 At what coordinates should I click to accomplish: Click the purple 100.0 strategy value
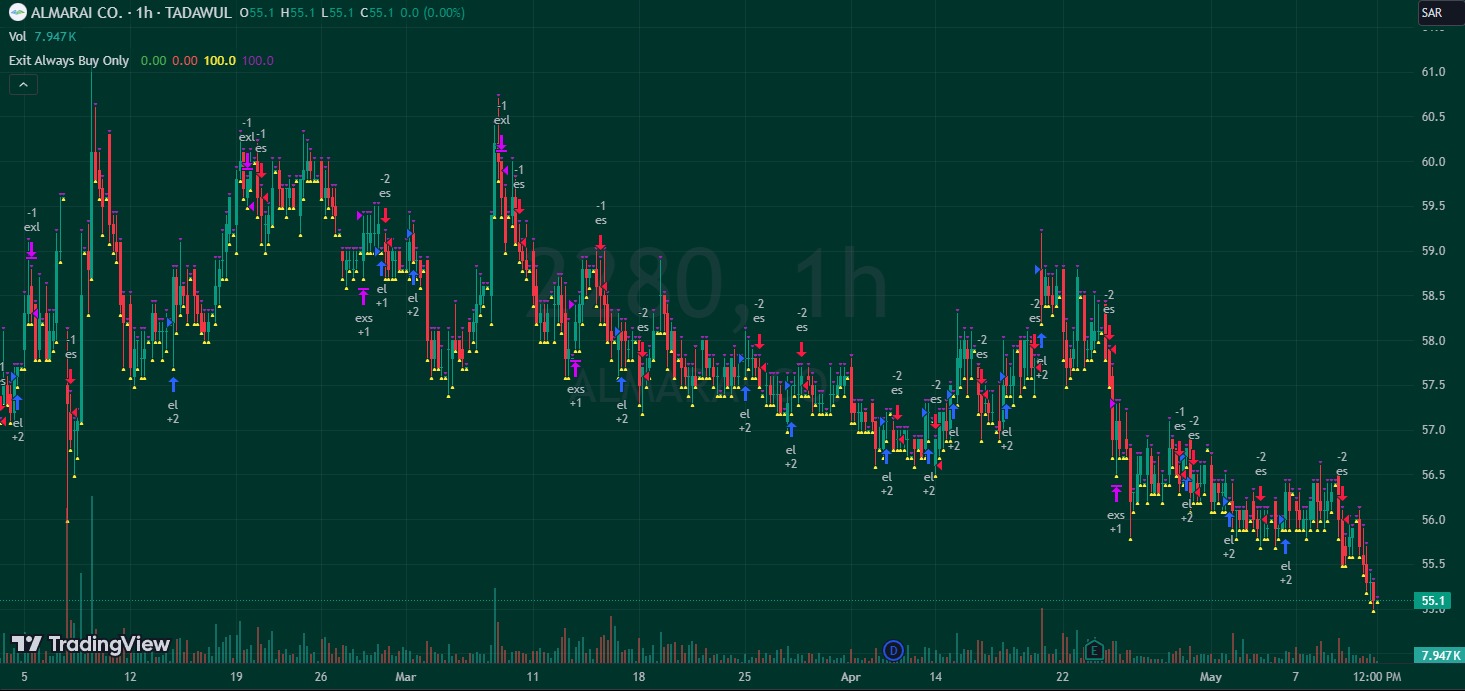point(257,60)
